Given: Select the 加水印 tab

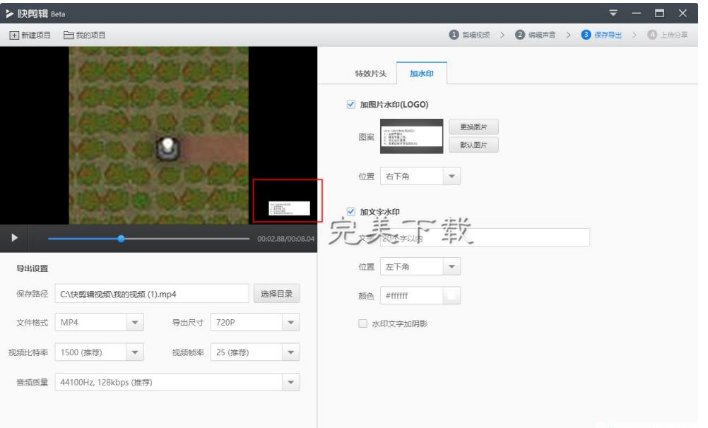Looking at the screenshot, I should click(422, 74).
